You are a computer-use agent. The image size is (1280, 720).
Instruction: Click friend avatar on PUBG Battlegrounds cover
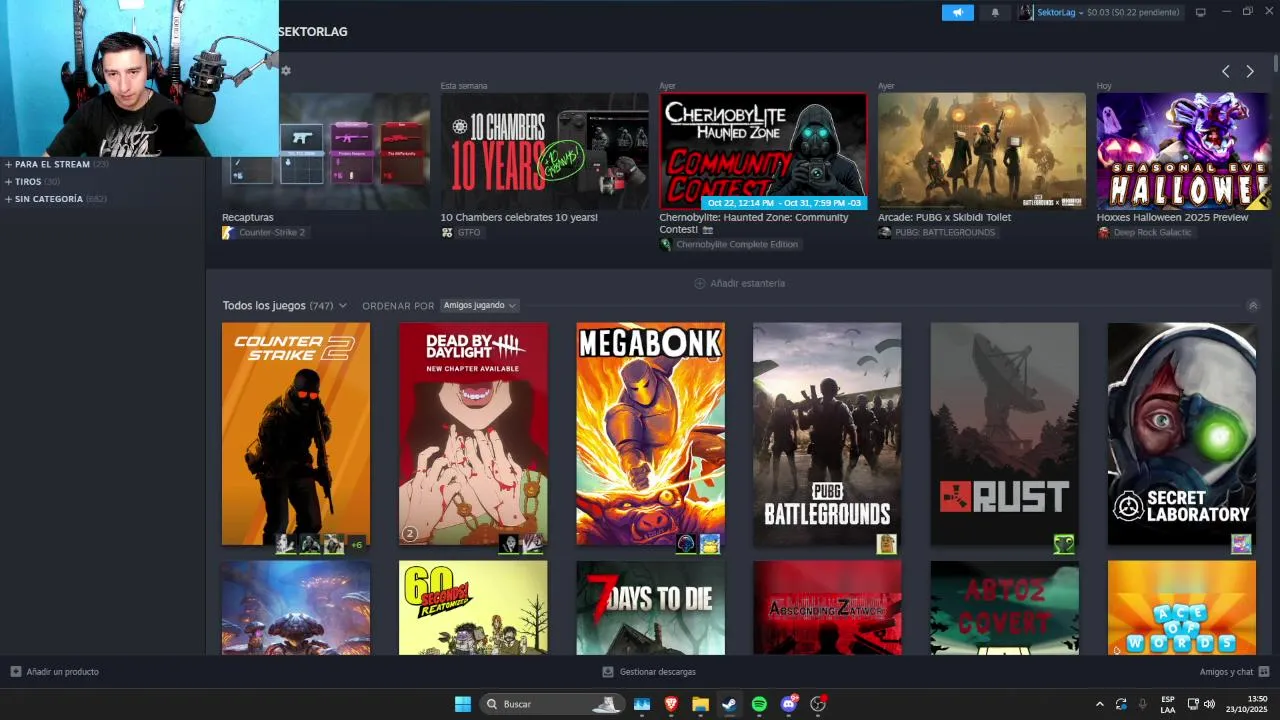(887, 544)
